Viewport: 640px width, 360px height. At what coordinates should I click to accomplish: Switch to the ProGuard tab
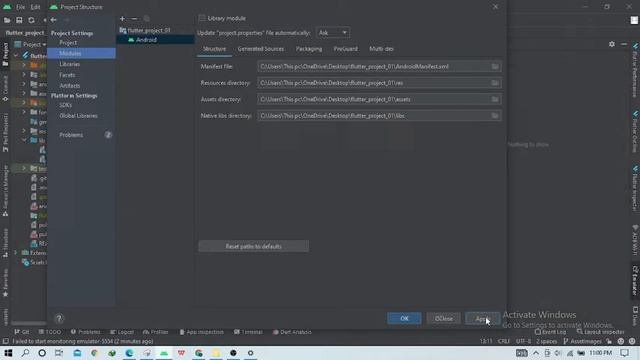[345, 49]
